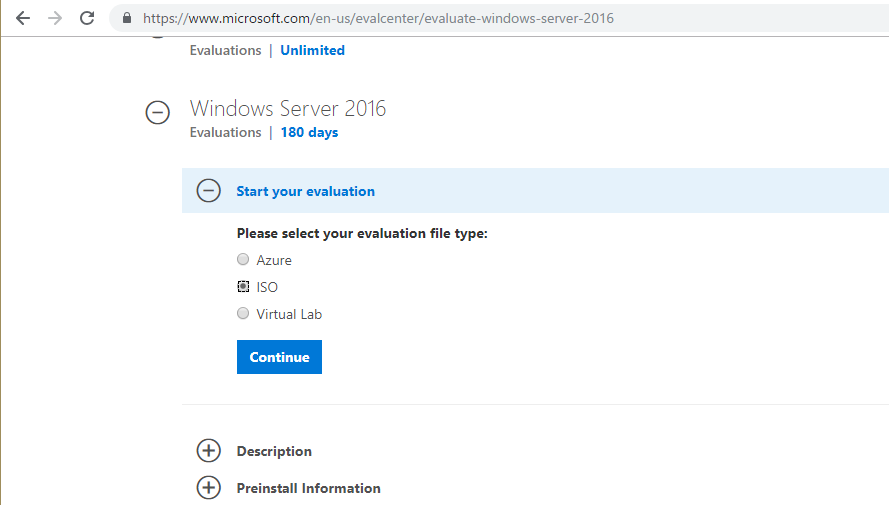Screen dimensions: 889x505
Task: Reload the current page
Action: point(87,18)
